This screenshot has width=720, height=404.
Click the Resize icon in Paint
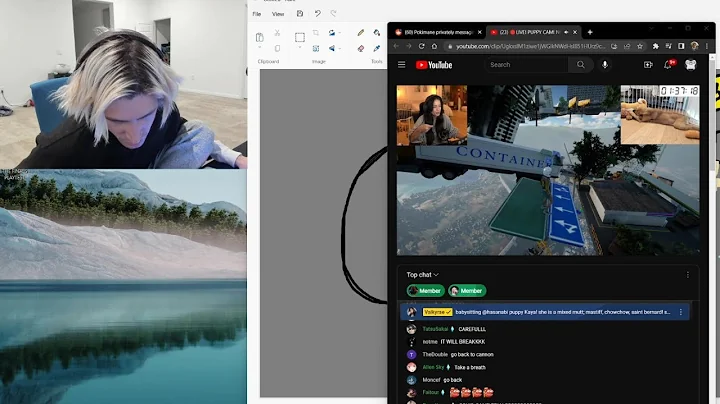316,48
